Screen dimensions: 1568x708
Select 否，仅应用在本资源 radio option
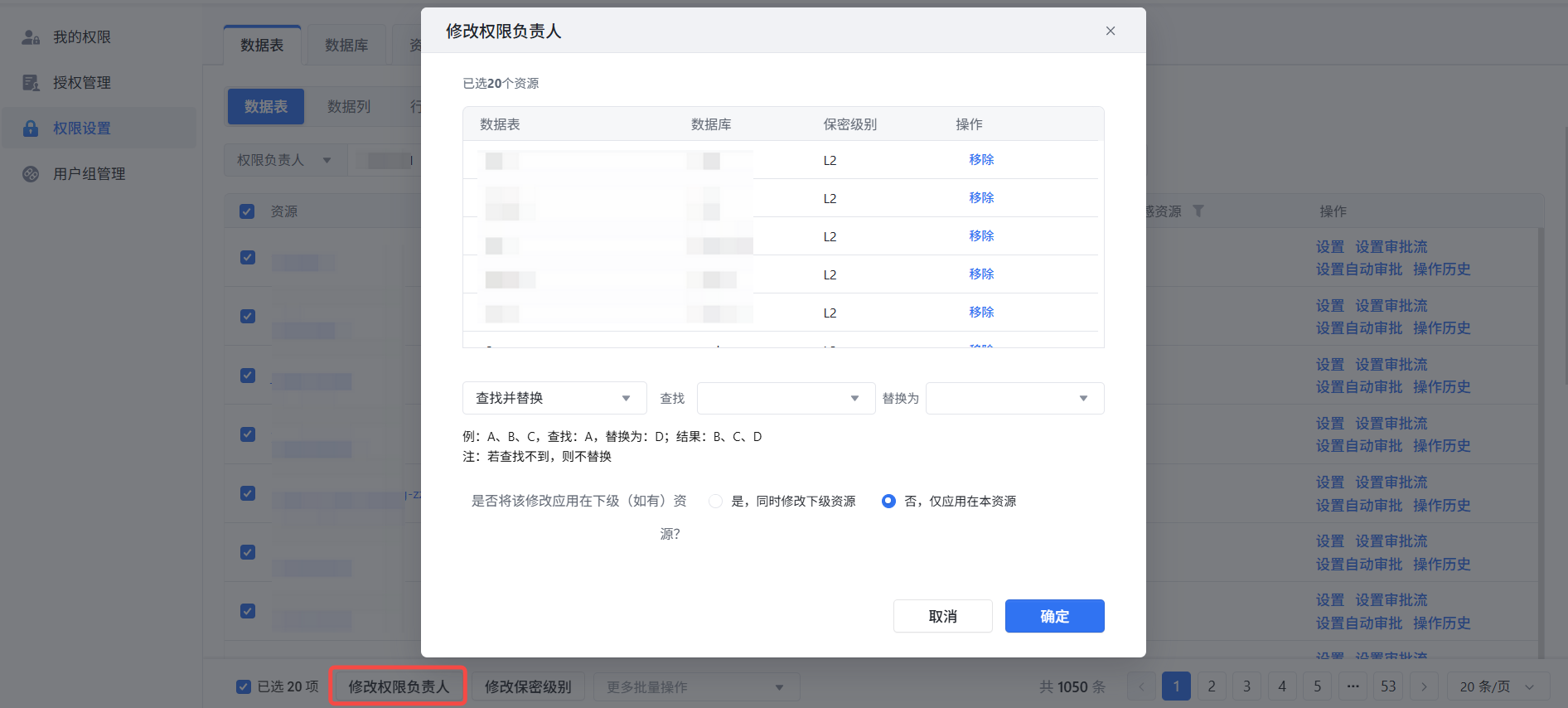tap(888, 501)
